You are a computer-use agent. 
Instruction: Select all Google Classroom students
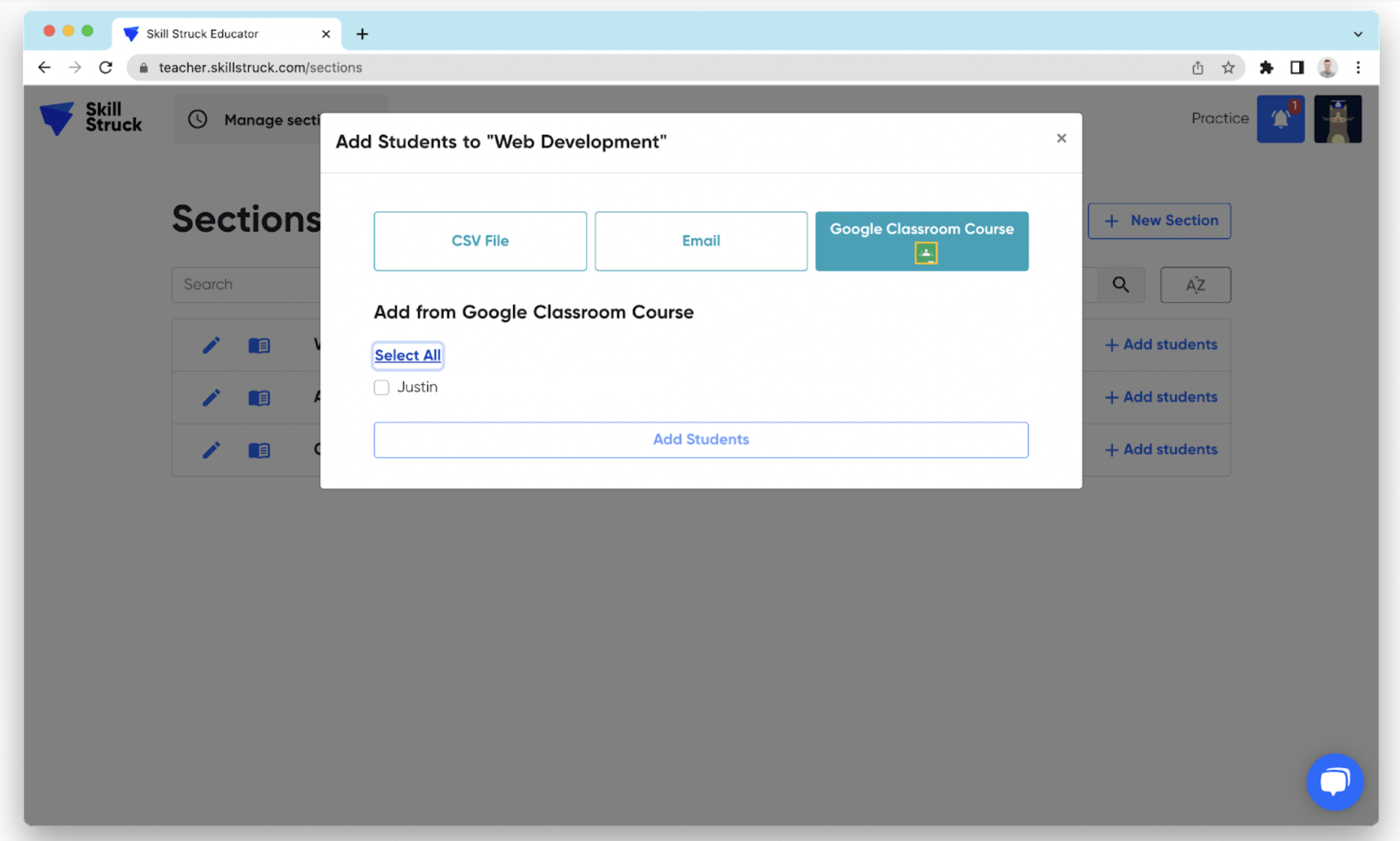tap(407, 355)
